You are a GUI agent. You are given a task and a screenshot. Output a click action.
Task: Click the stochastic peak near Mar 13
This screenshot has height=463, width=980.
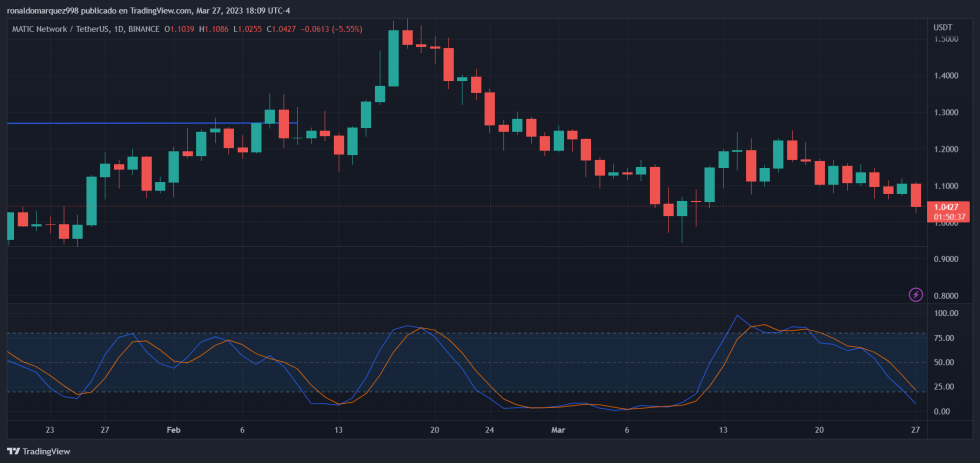(x=738, y=316)
